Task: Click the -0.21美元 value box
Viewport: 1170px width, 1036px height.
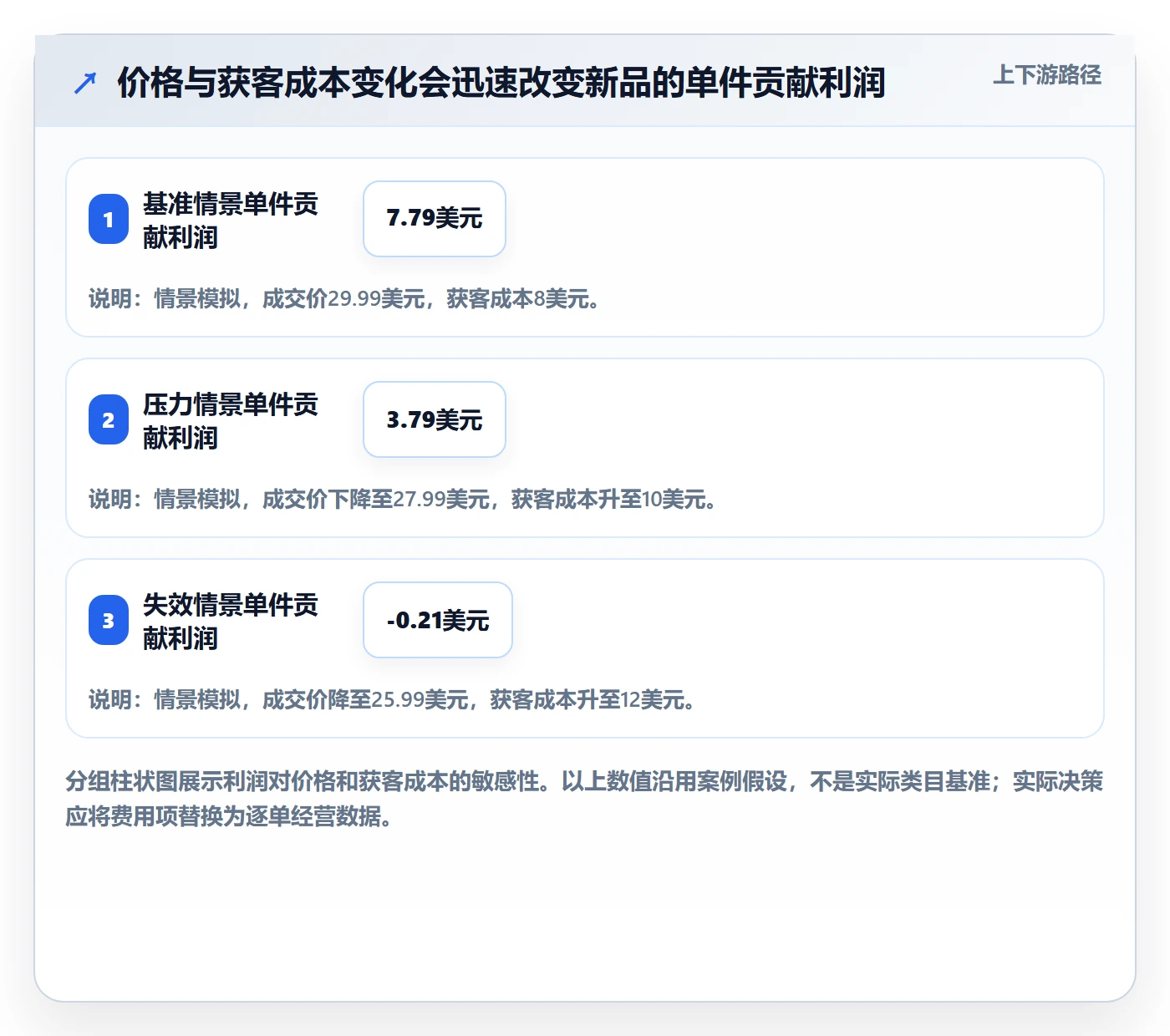Action: pos(438,620)
